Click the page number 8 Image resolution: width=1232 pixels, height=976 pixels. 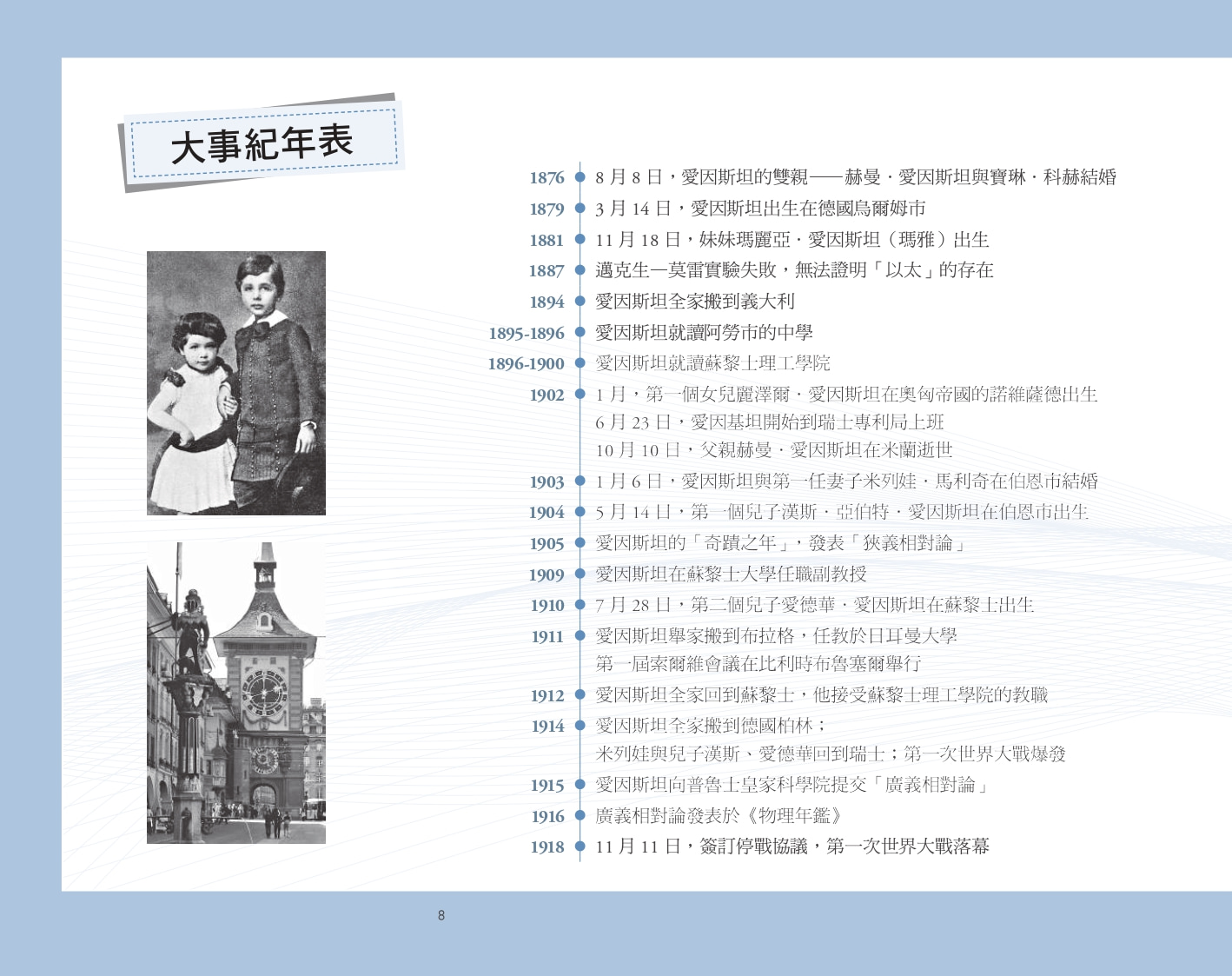(441, 915)
